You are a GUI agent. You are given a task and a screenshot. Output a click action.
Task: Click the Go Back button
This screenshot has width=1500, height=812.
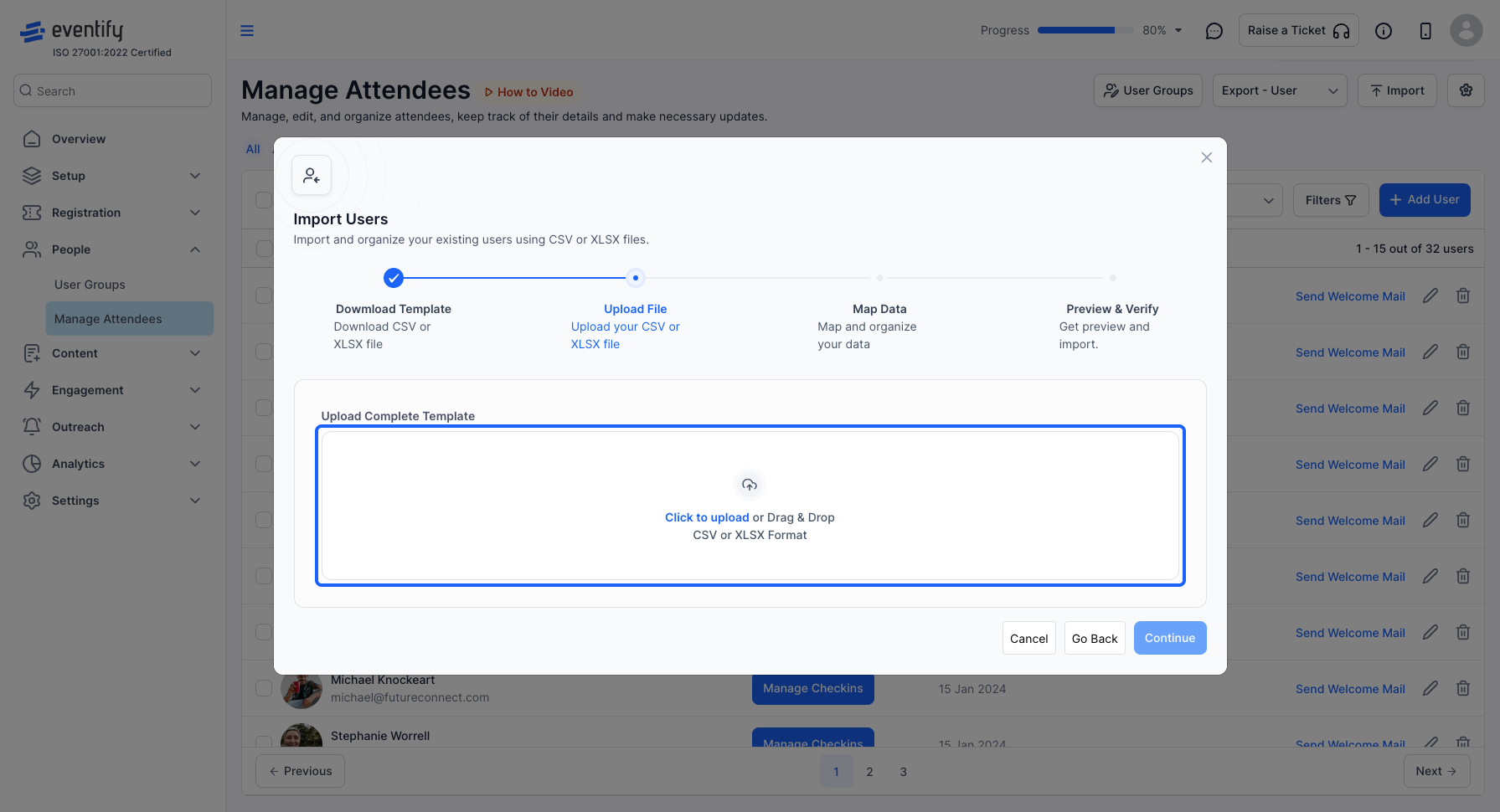click(1095, 638)
